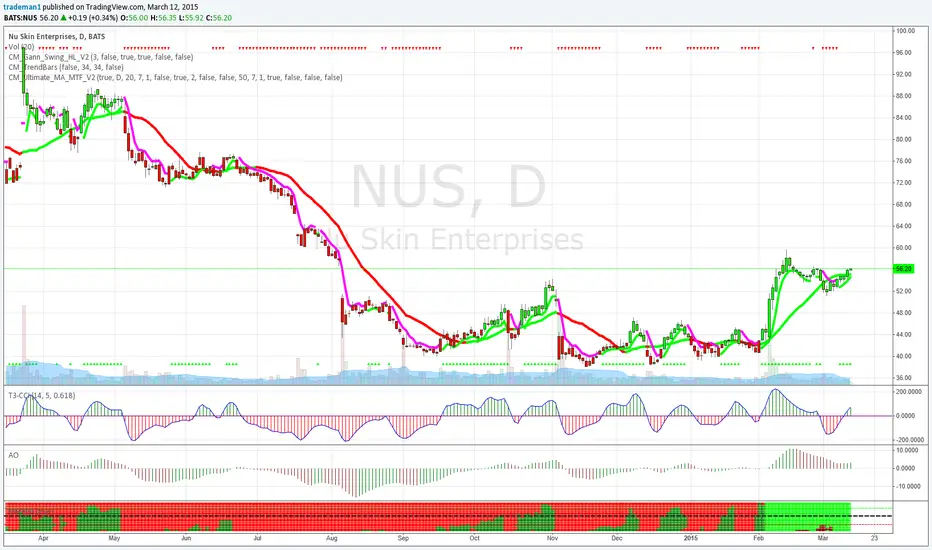This screenshot has height=550, width=932.
Task: Click the Oct label on the time axis
Action: pos(474,538)
